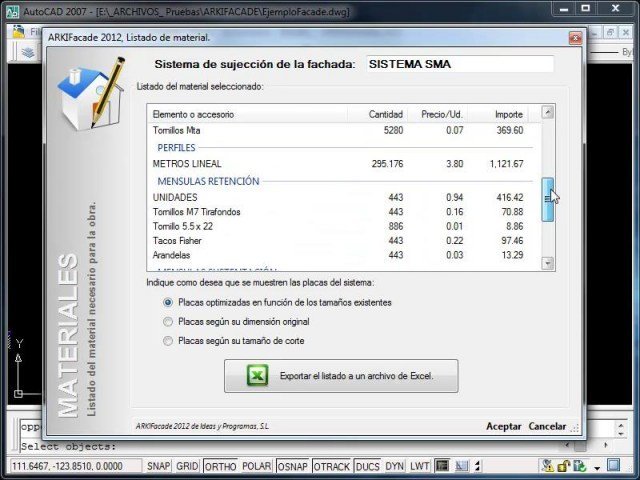
Task: Toggle DUCS in status bar
Action: click(367, 466)
